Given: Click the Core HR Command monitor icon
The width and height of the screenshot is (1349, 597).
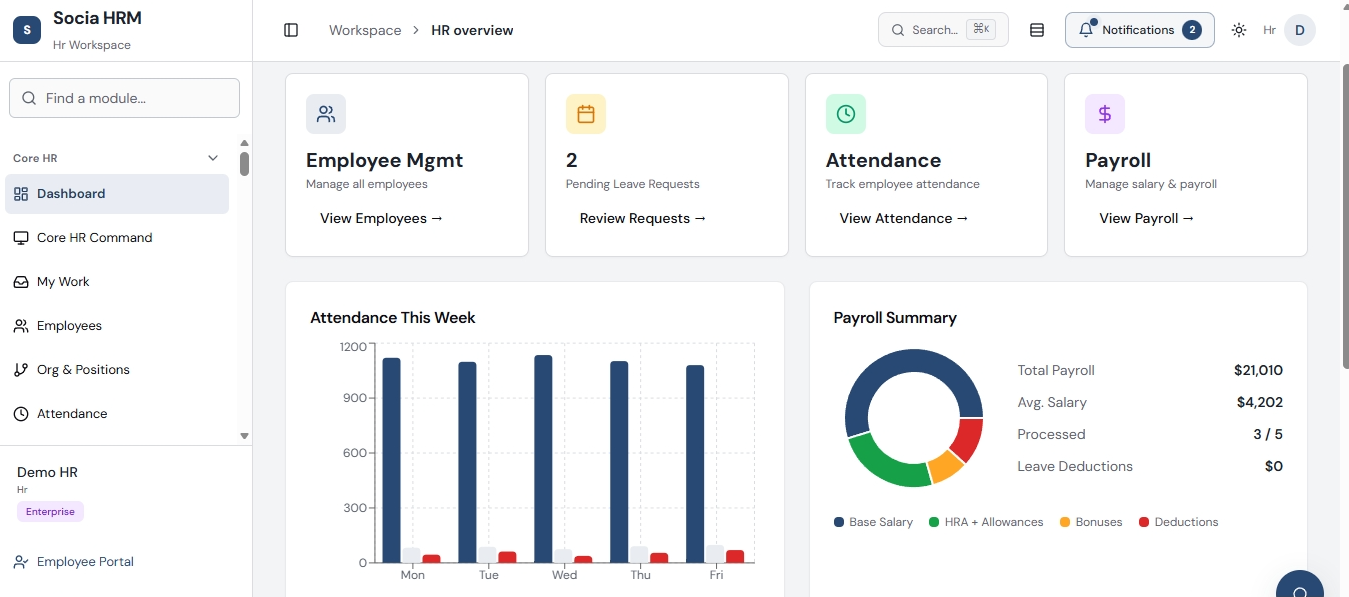Looking at the screenshot, I should point(20,238).
